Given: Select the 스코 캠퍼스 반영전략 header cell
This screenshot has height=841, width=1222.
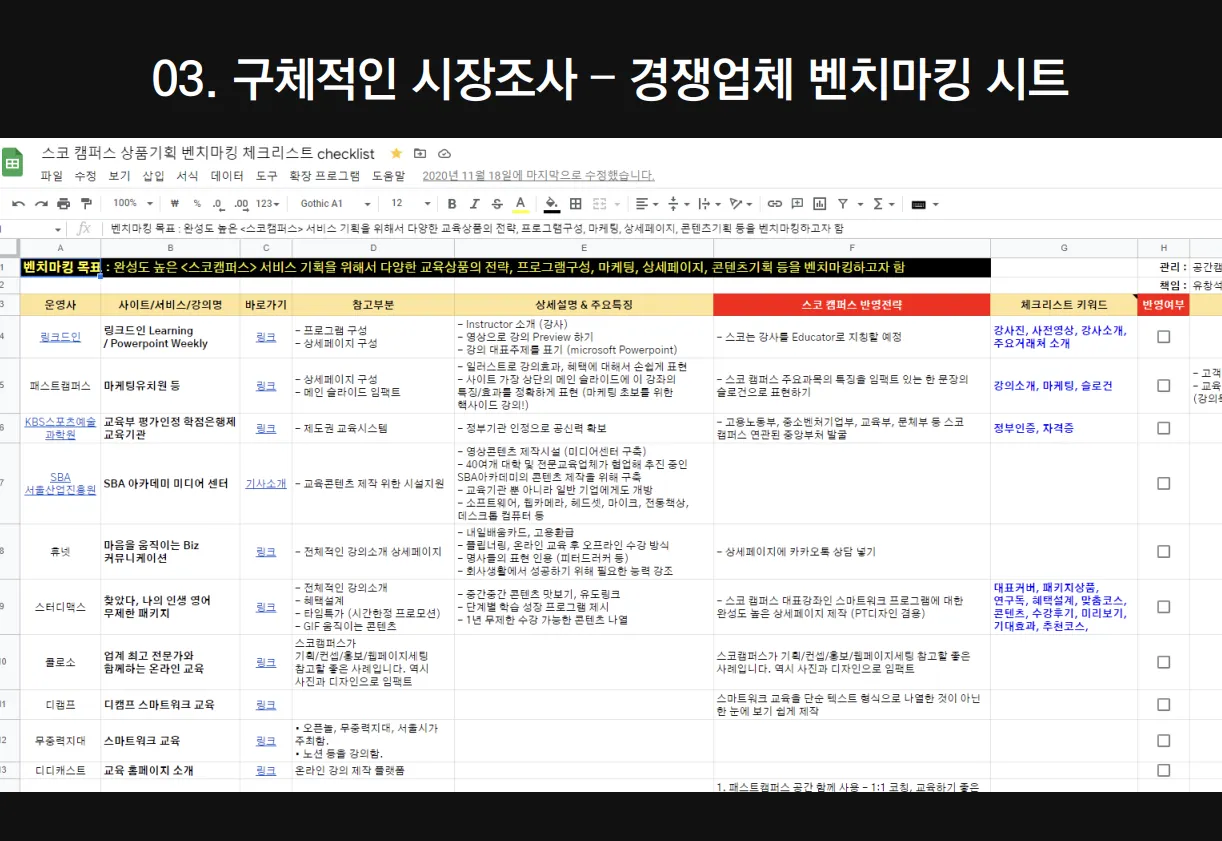Looking at the screenshot, I should (852, 305).
